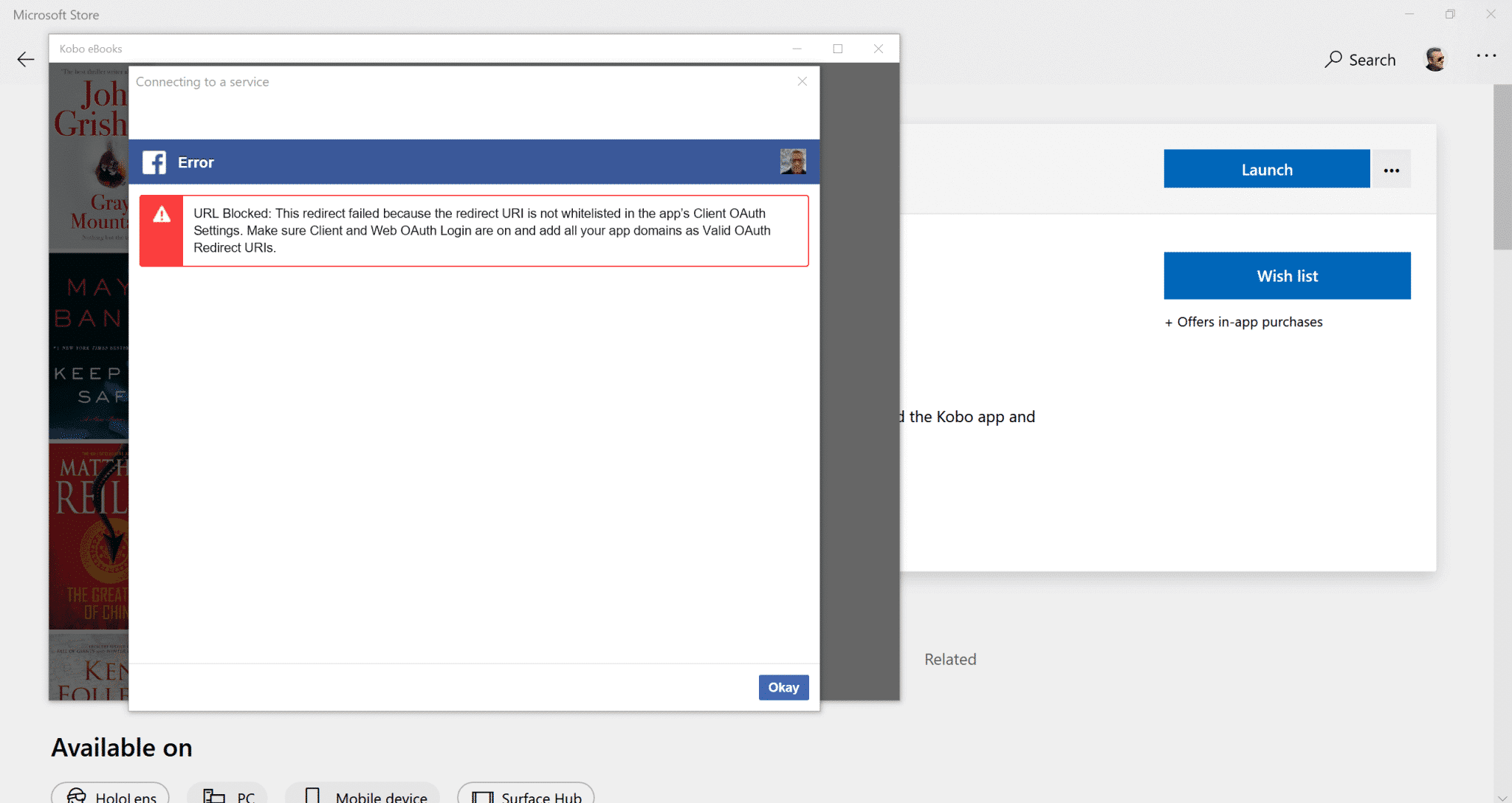Click the URL Blocked error message text
This screenshot has height=803, width=1512.
(482, 230)
